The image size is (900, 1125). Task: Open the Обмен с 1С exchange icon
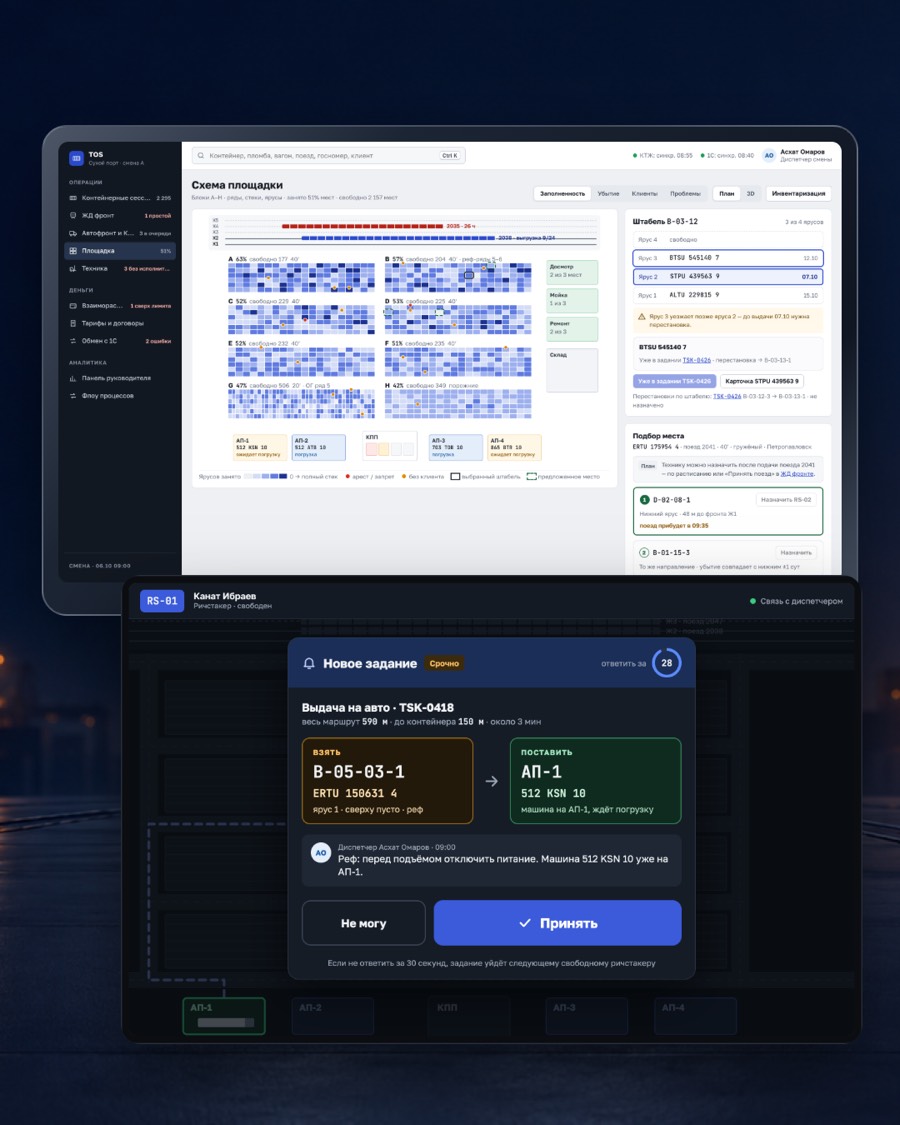[x=72, y=341]
